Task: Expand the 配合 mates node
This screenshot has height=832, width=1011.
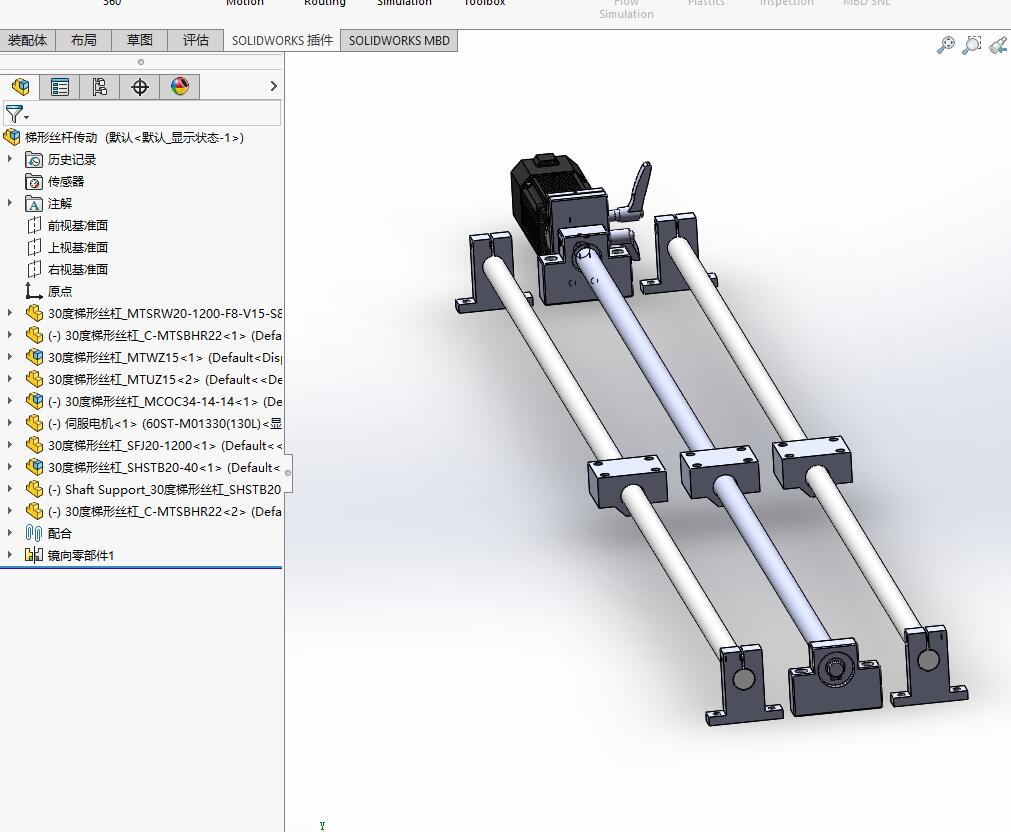Action: click(10, 533)
